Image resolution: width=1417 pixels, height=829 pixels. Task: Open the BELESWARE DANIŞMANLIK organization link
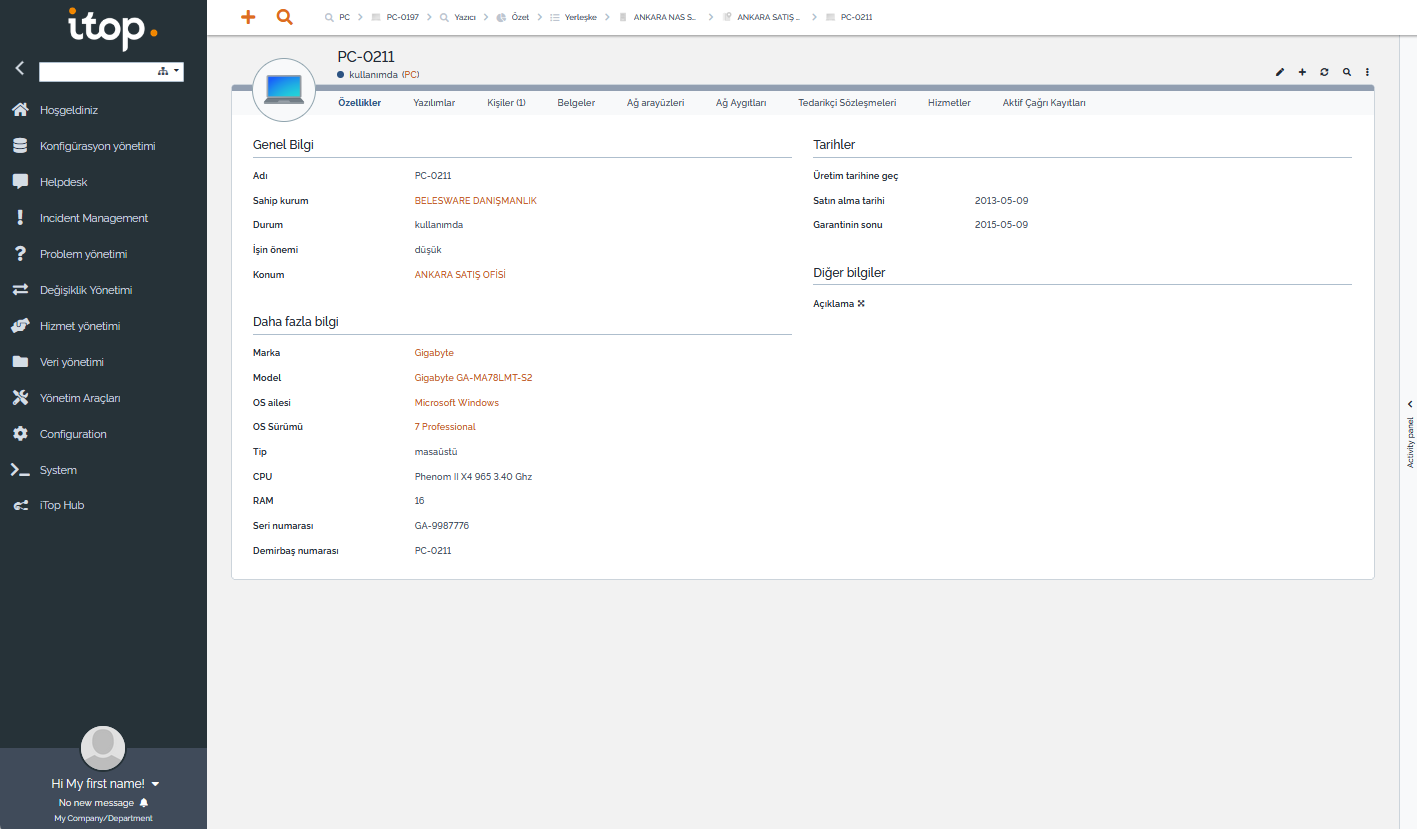pos(475,201)
